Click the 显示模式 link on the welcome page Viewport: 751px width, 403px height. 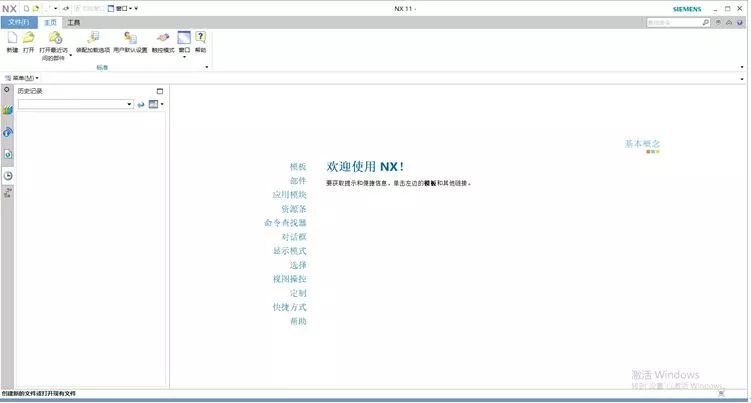pyautogui.click(x=289, y=251)
